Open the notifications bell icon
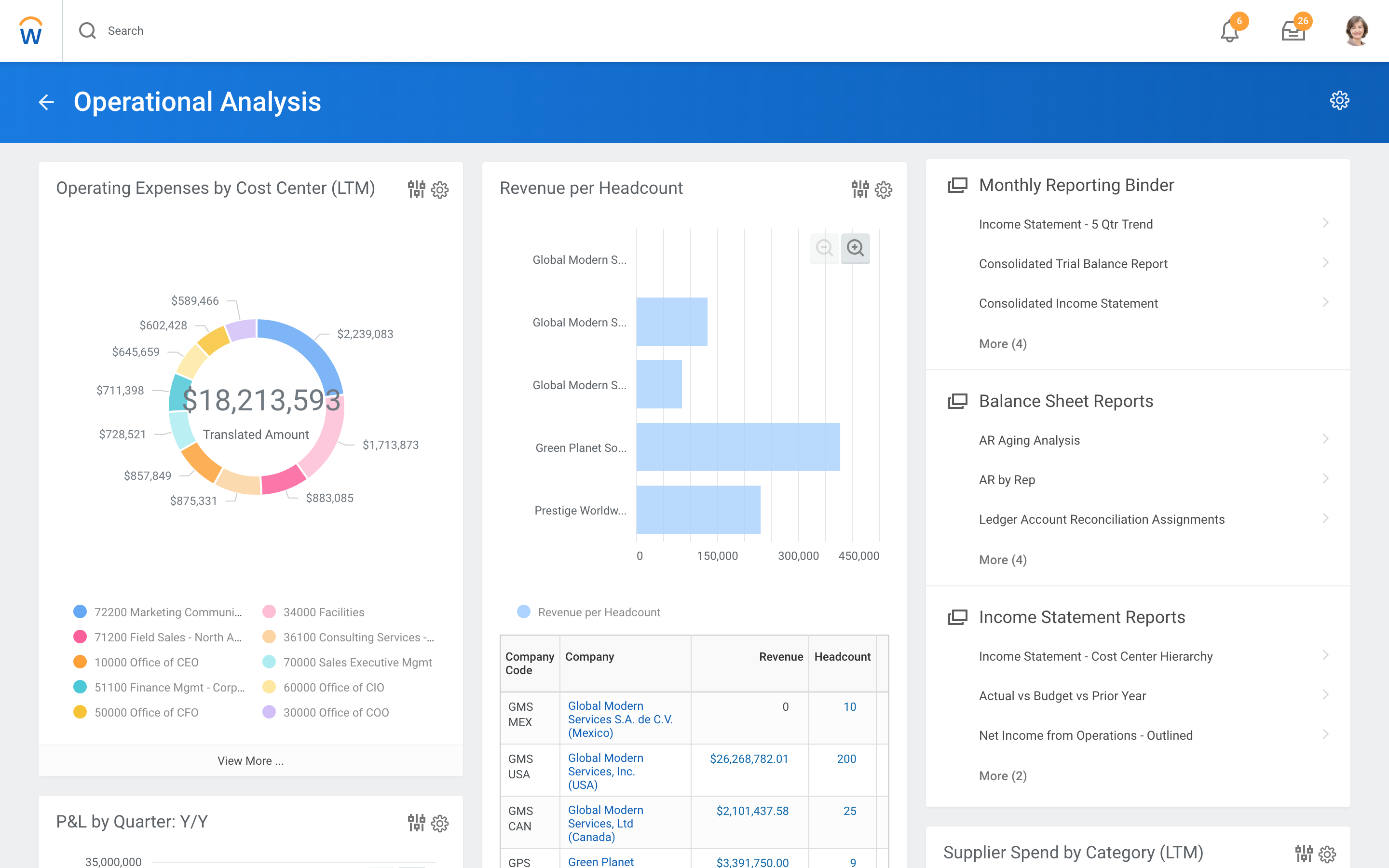1389x868 pixels. [1229, 31]
